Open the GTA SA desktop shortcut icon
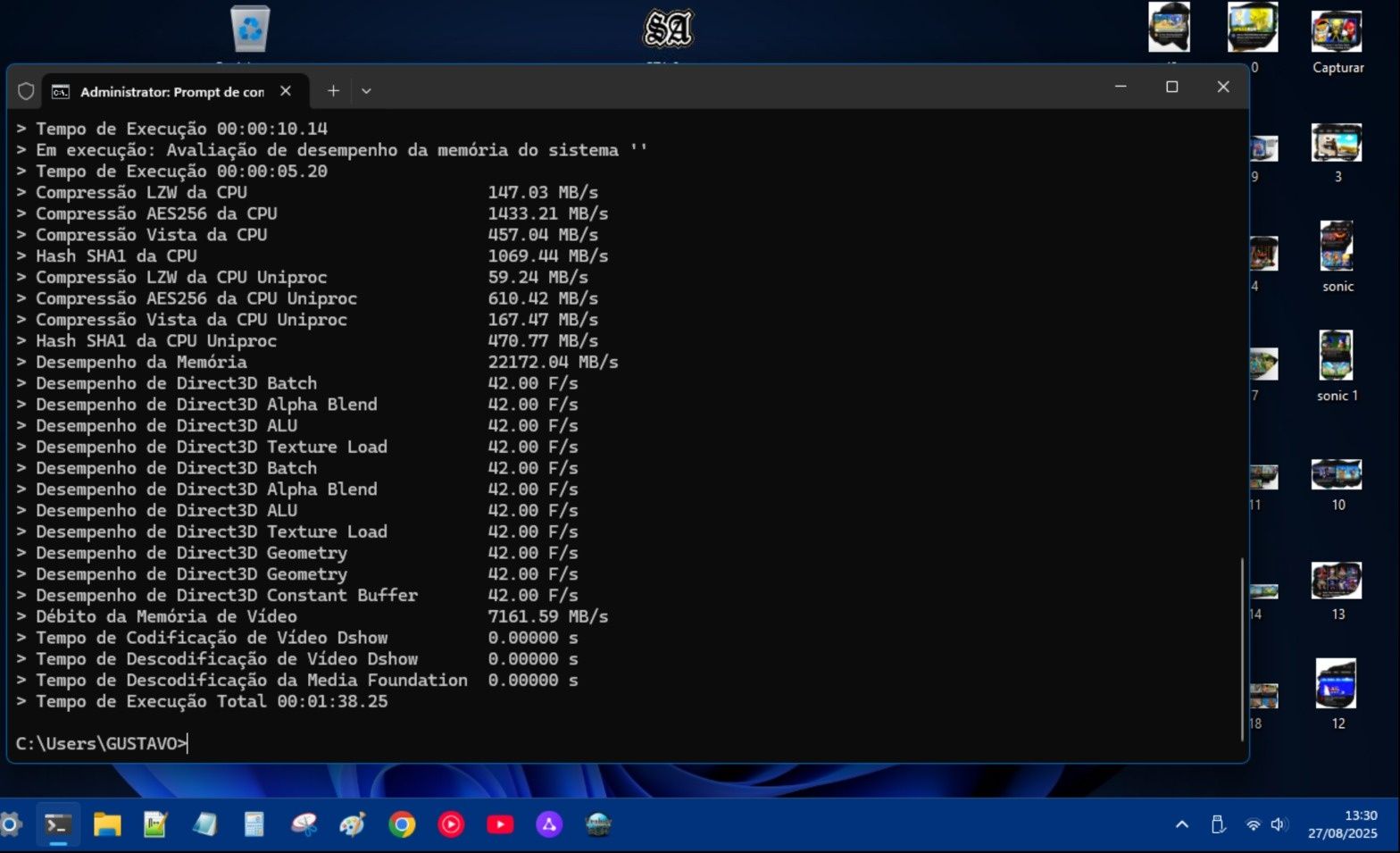The height and width of the screenshot is (853, 1400). tap(668, 29)
